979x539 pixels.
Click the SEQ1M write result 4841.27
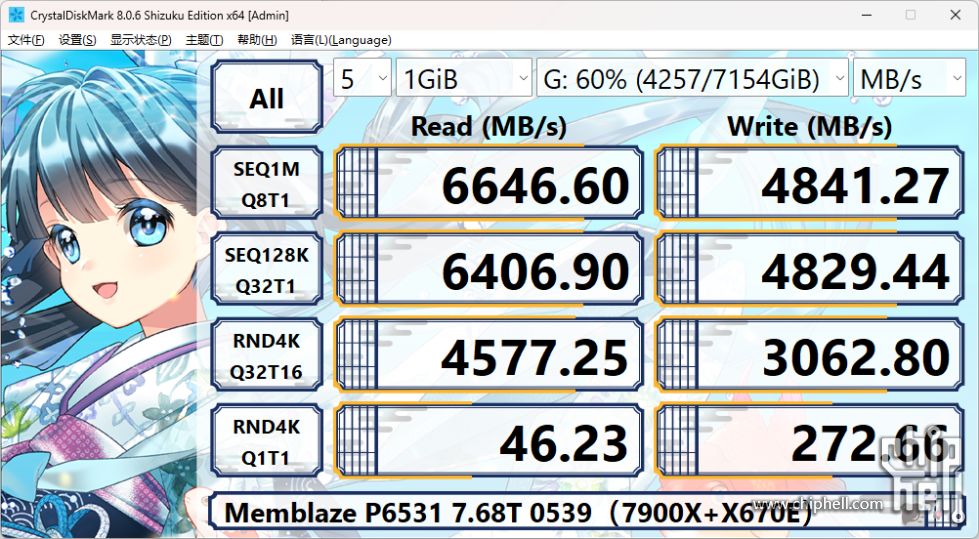809,183
